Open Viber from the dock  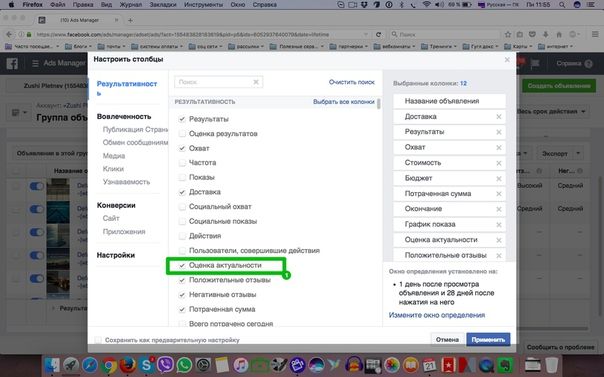(x=165, y=365)
